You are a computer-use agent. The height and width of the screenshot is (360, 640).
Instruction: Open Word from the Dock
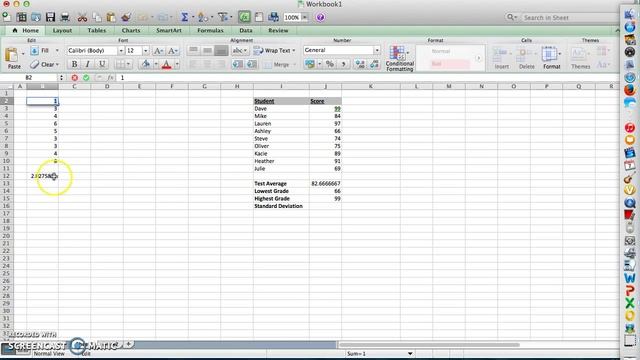pos(630,278)
